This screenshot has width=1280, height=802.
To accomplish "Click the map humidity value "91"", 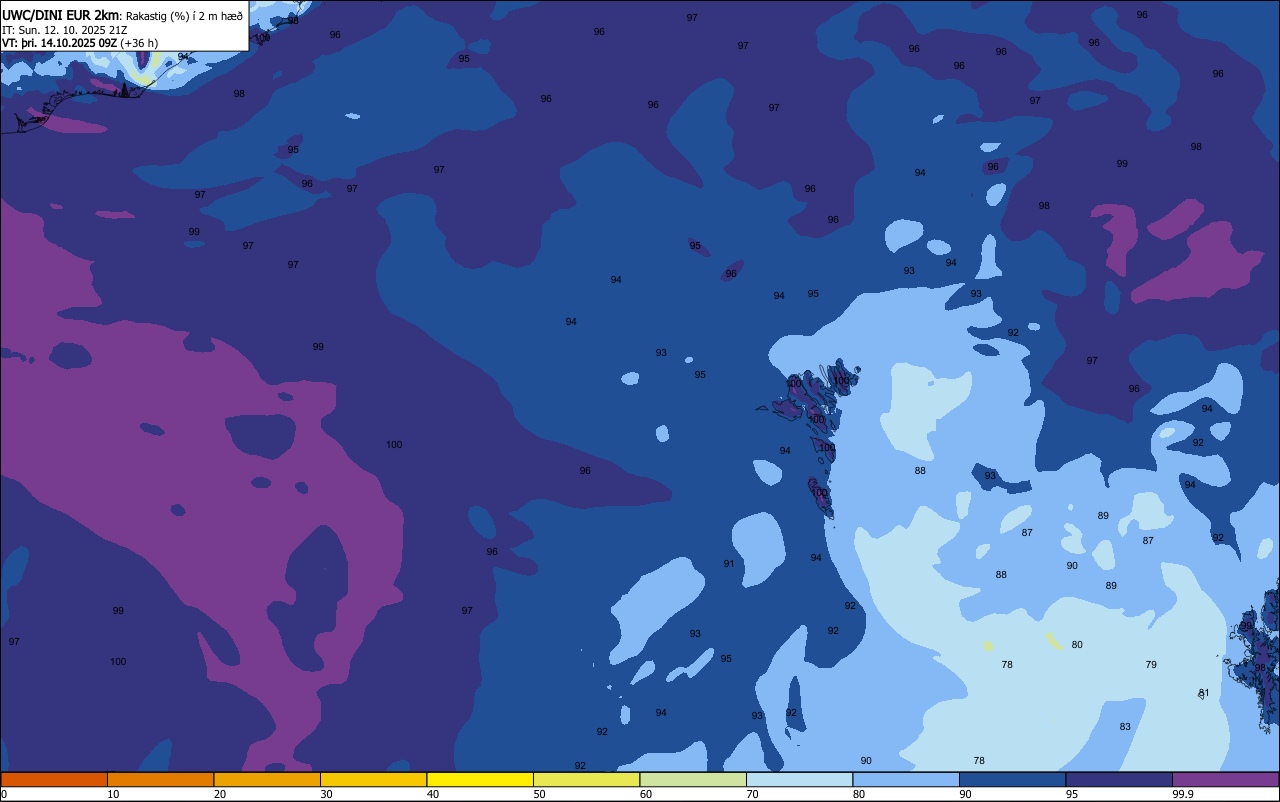I will point(729,564).
